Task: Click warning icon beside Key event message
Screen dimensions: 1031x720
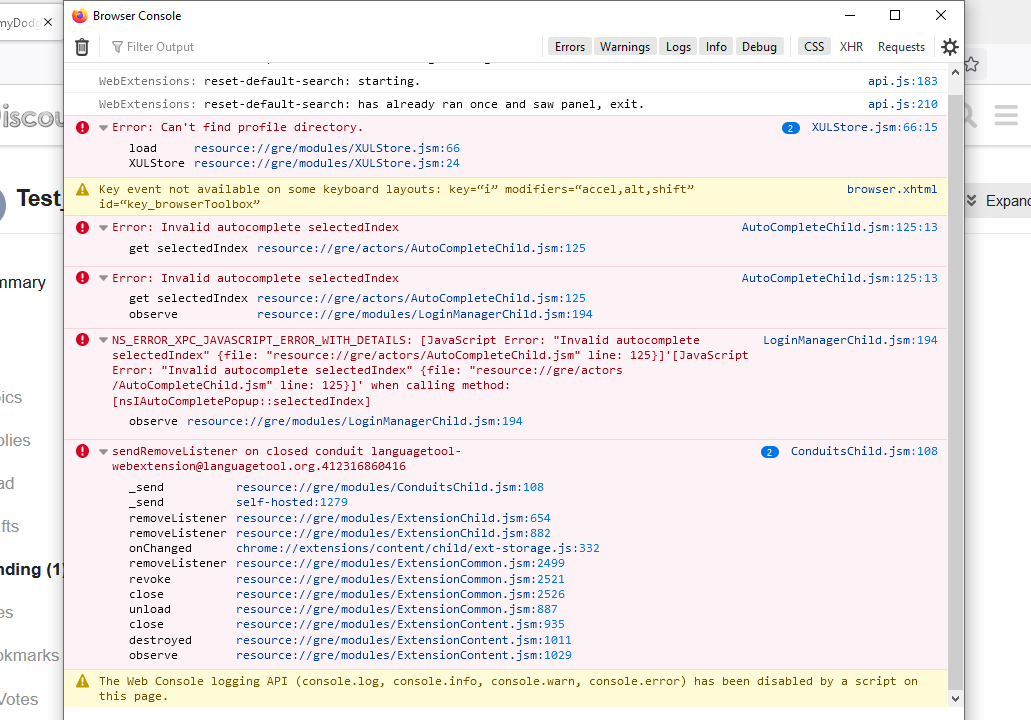Action: [82, 189]
